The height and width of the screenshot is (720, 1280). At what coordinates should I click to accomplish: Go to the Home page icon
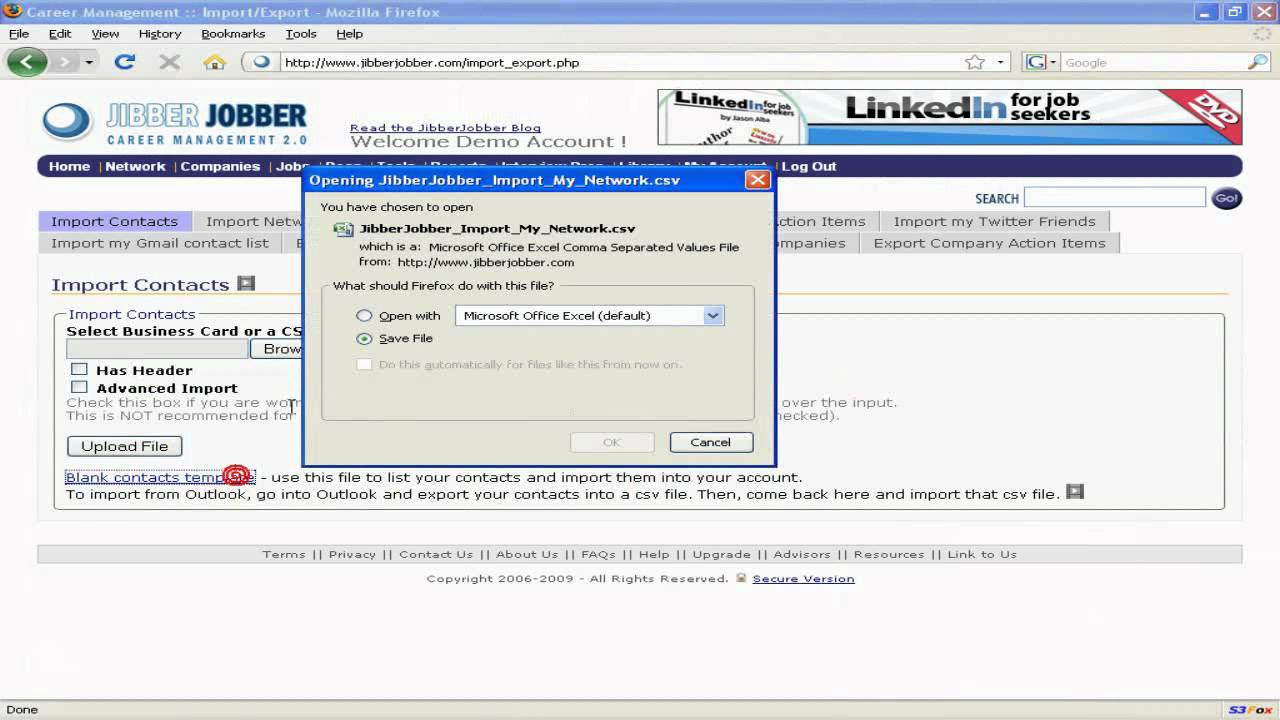click(214, 62)
